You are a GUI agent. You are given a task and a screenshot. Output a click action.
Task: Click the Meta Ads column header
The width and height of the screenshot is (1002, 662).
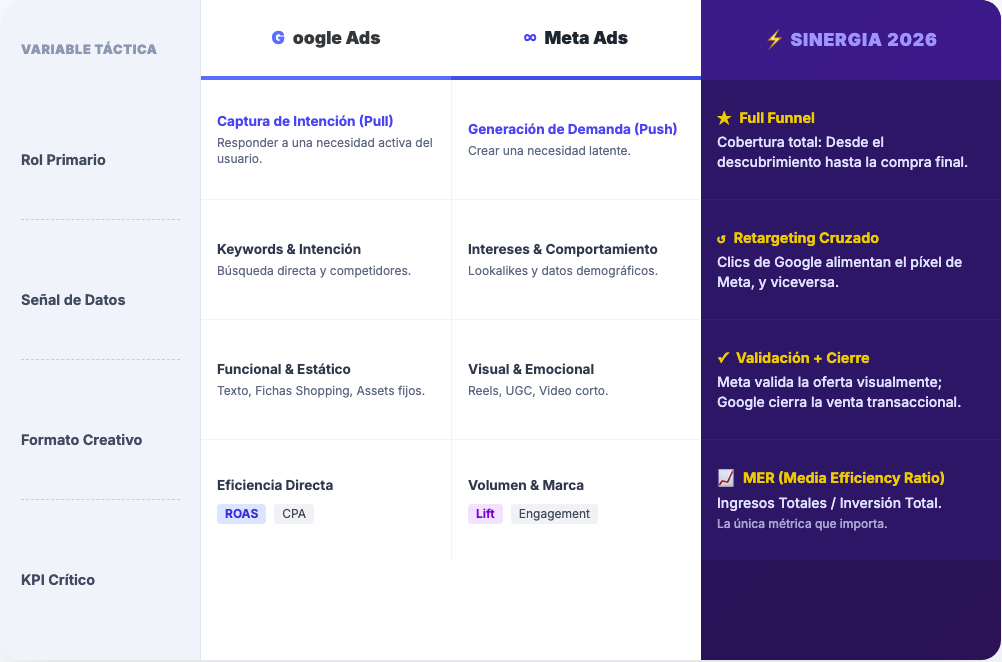tap(576, 38)
